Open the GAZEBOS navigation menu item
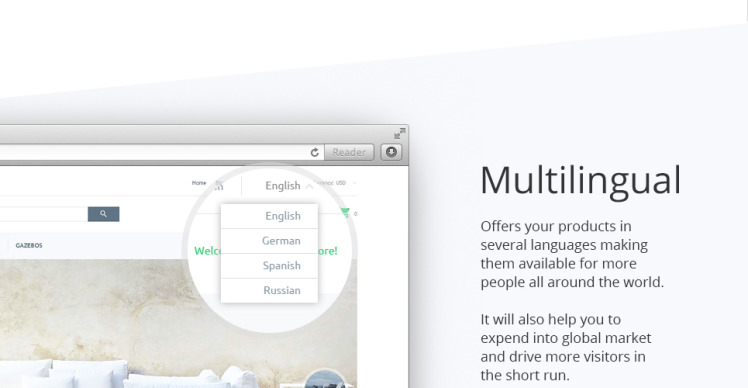Viewport: 748px width, 388px height. [29, 245]
